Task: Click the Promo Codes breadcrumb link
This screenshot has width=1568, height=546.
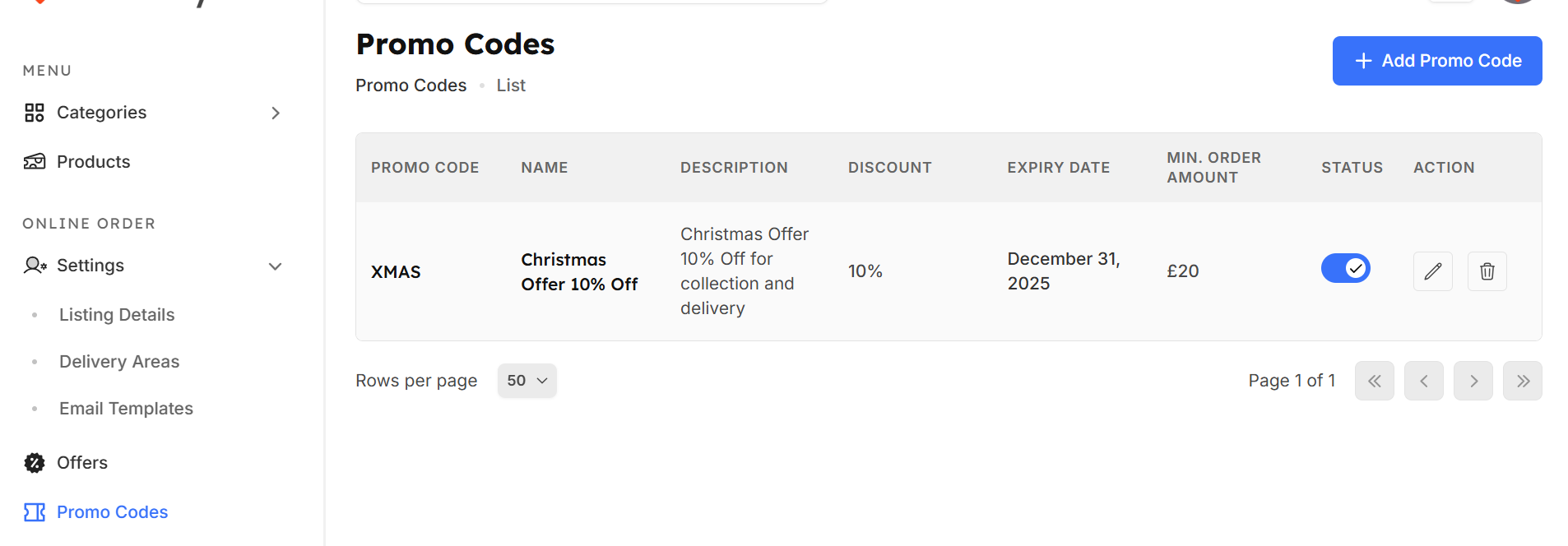Action: (411, 86)
